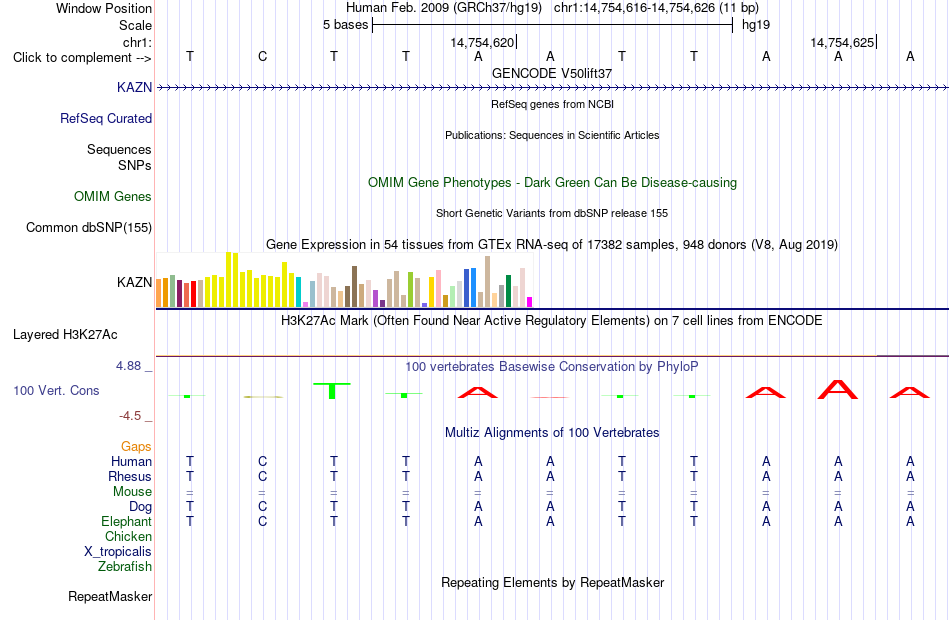Click the 'RefSeq genes from NCBI' title
The width and height of the screenshot is (950, 620).
(552, 104)
